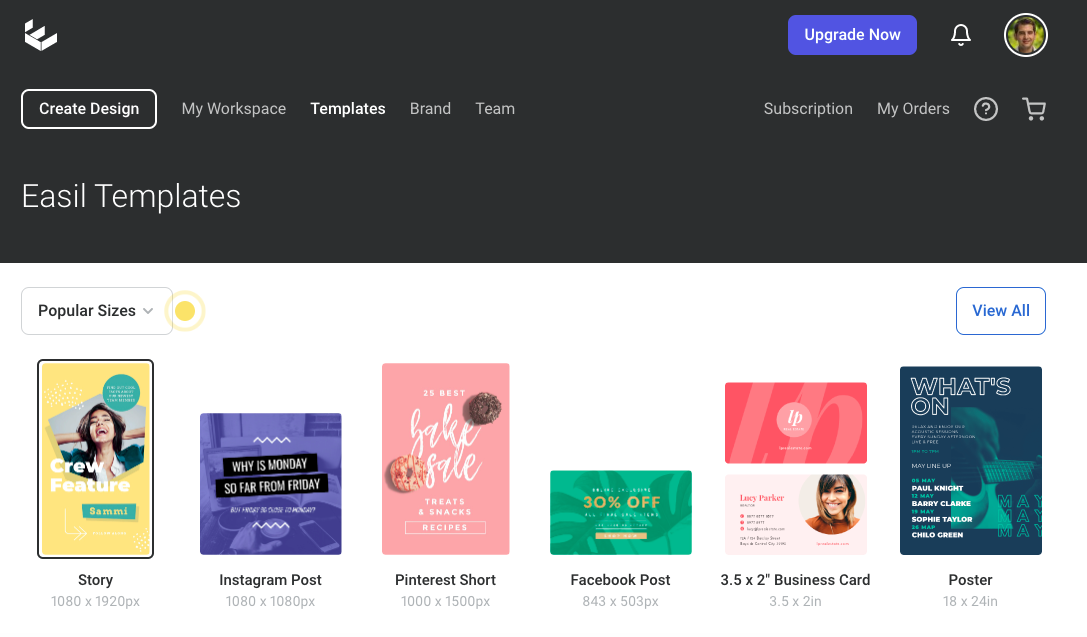Click the Create Design button
The width and height of the screenshot is (1087, 637).
tap(89, 109)
